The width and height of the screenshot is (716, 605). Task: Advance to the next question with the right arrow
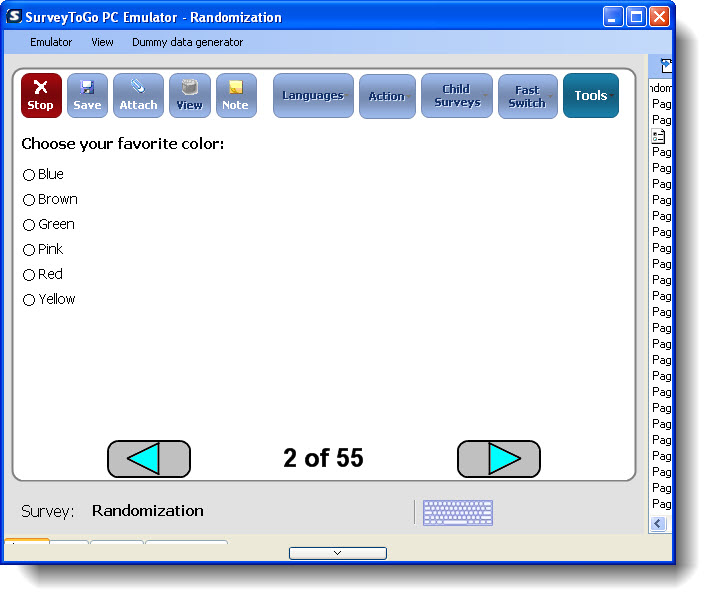pos(499,459)
